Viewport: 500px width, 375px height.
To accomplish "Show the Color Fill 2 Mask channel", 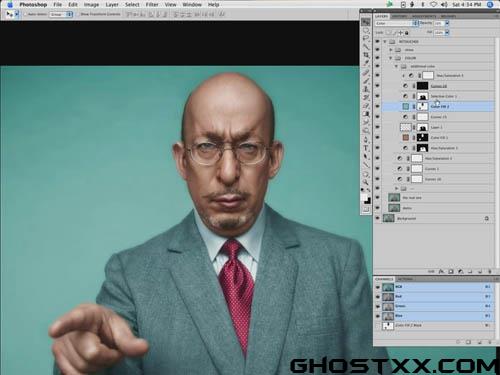I will 378,326.
